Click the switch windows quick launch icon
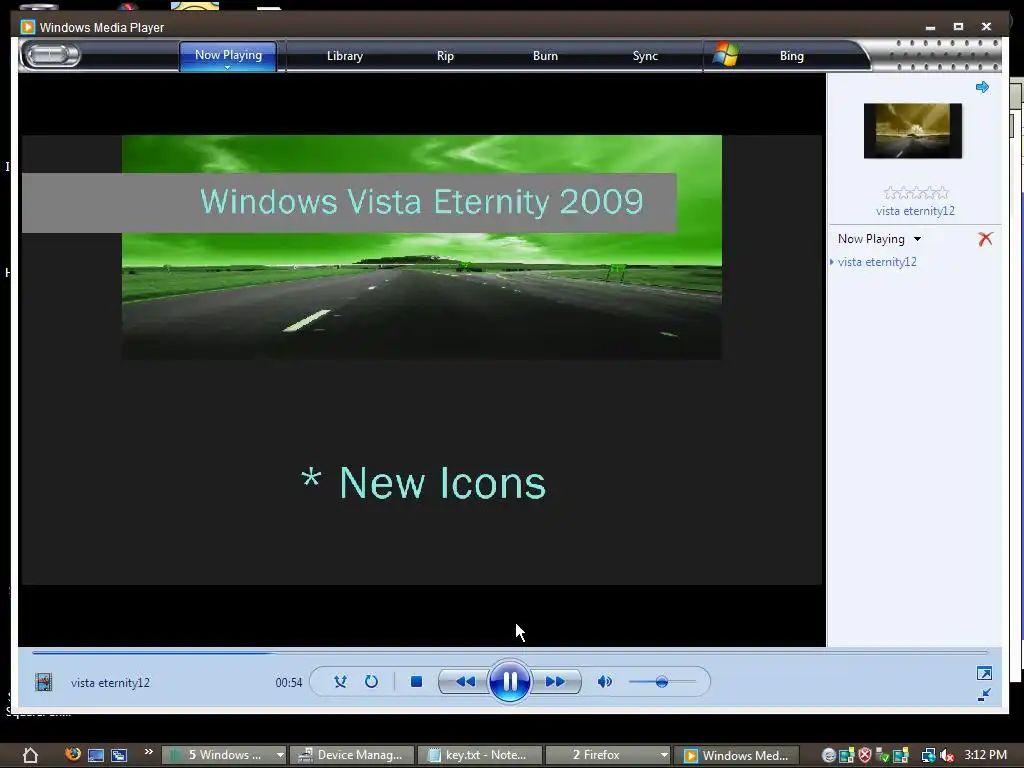 click(x=119, y=756)
